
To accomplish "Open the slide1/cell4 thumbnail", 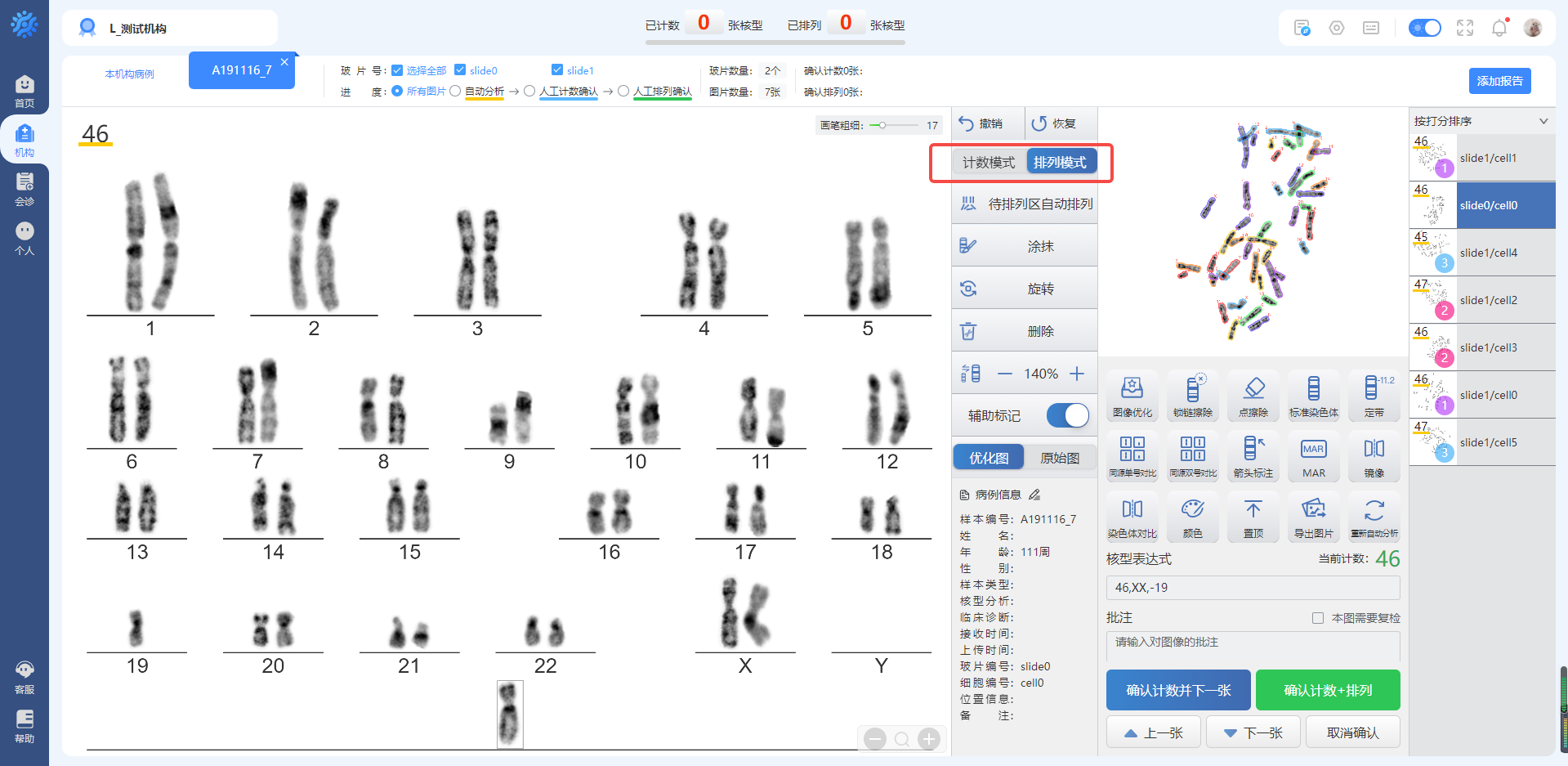I will (1481, 253).
